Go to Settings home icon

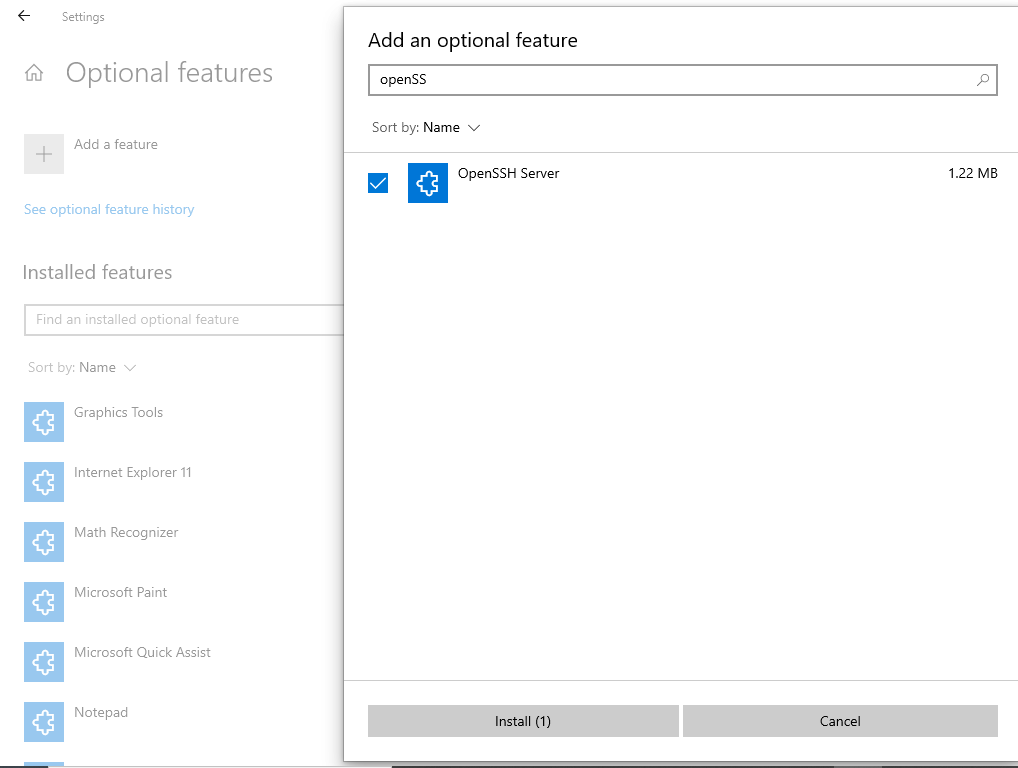click(34, 73)
